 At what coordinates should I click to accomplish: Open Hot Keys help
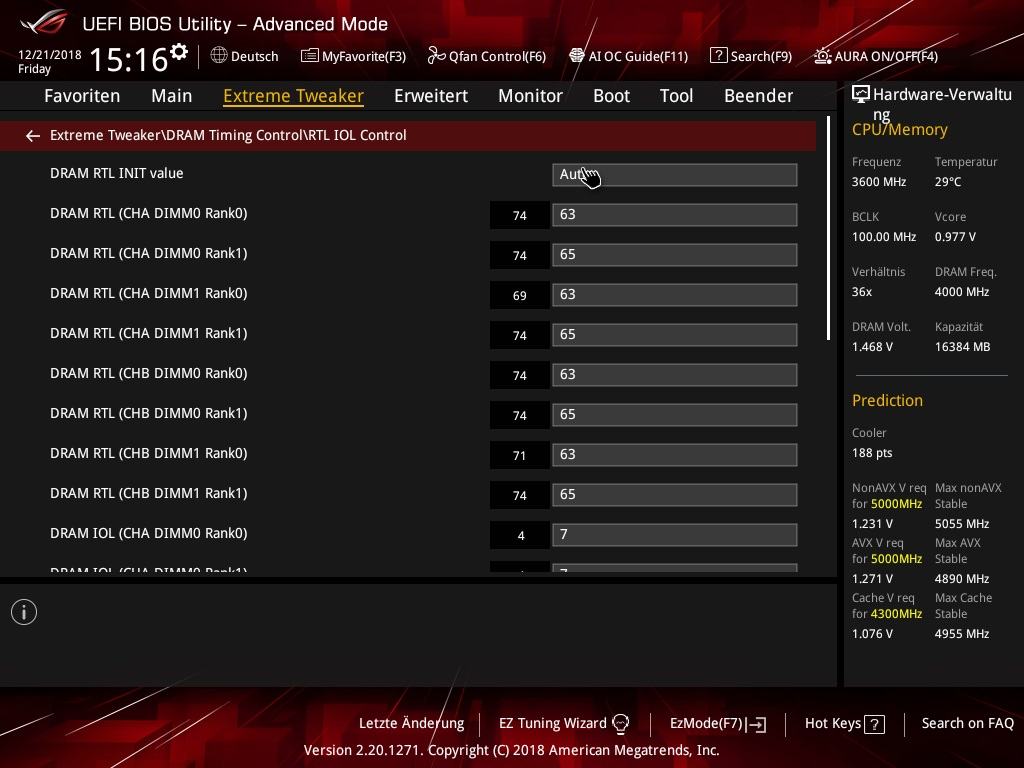(833, 724)
